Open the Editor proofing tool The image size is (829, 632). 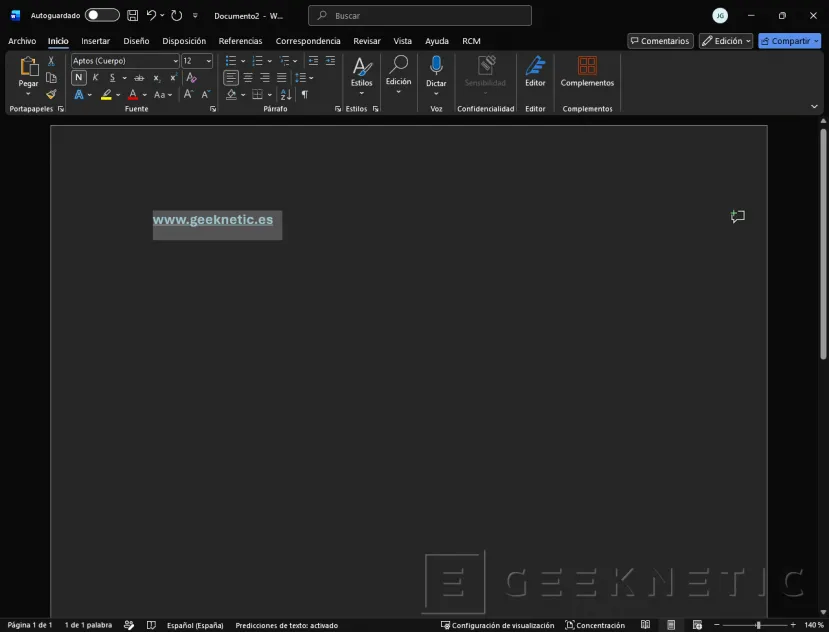point(535,71)
